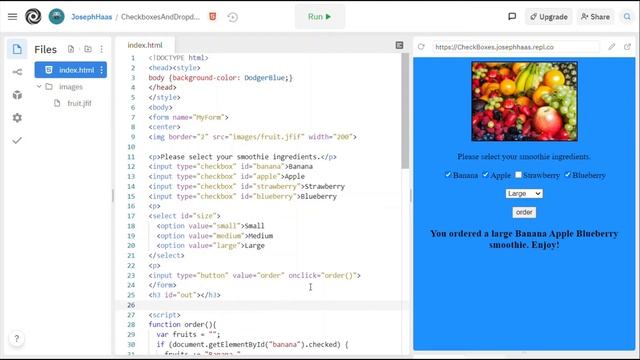Open Files panel three-dot menu
This screenshot has width=640, height=360.
click(102, 49)
